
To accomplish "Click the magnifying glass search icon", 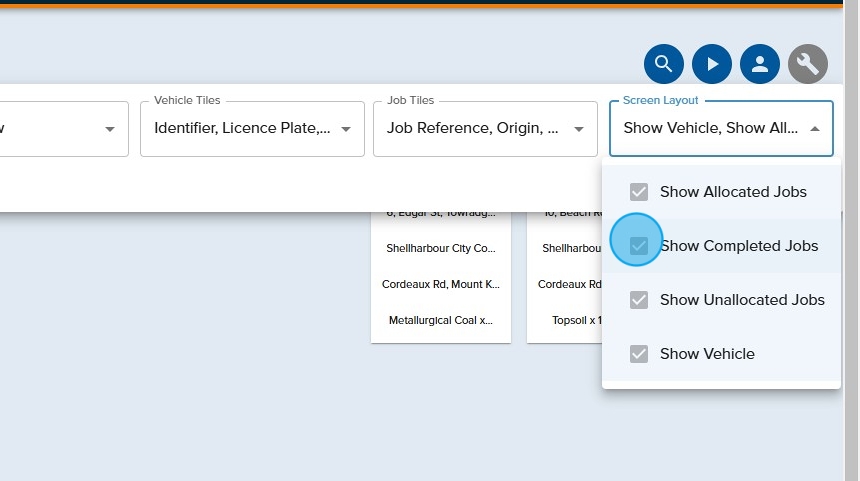I will click(663, 64).
